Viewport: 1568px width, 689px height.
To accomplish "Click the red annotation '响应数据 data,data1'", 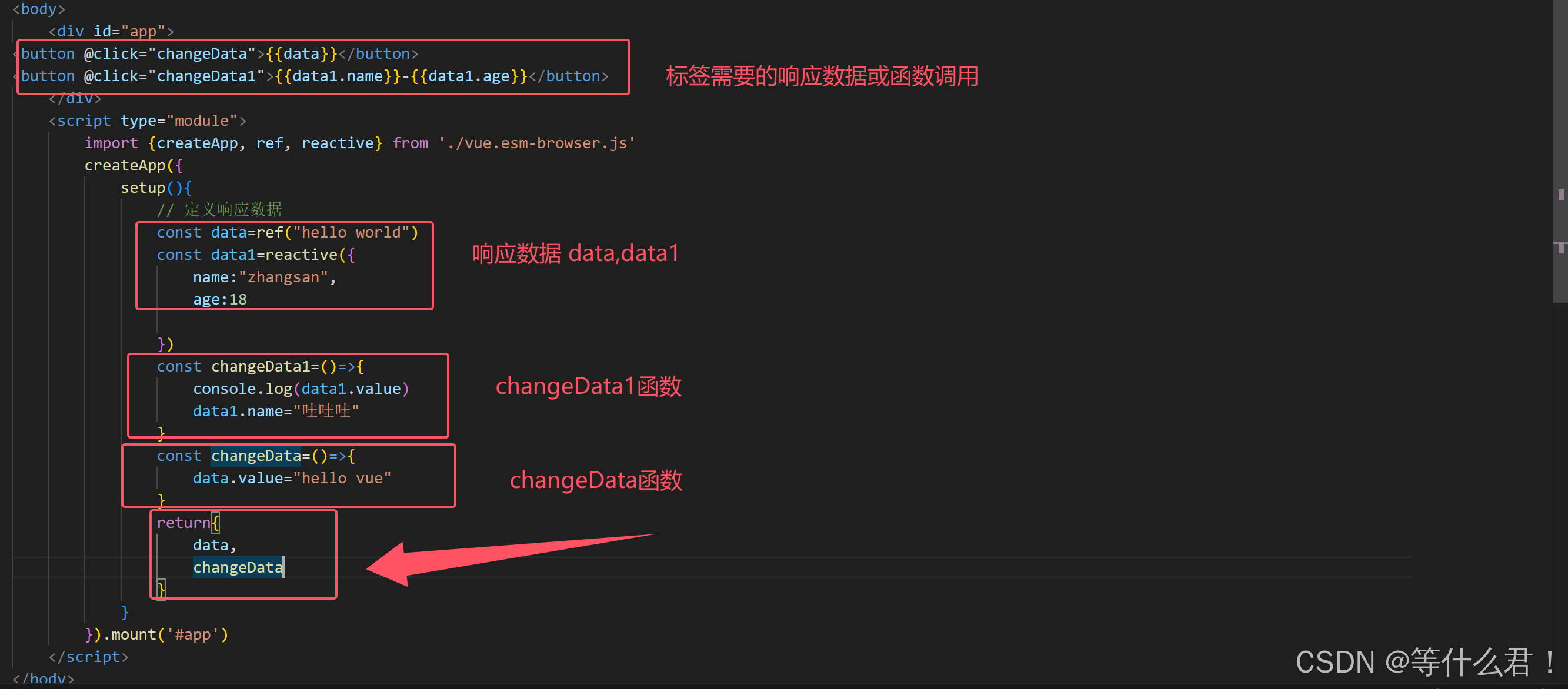I will 575,253.
